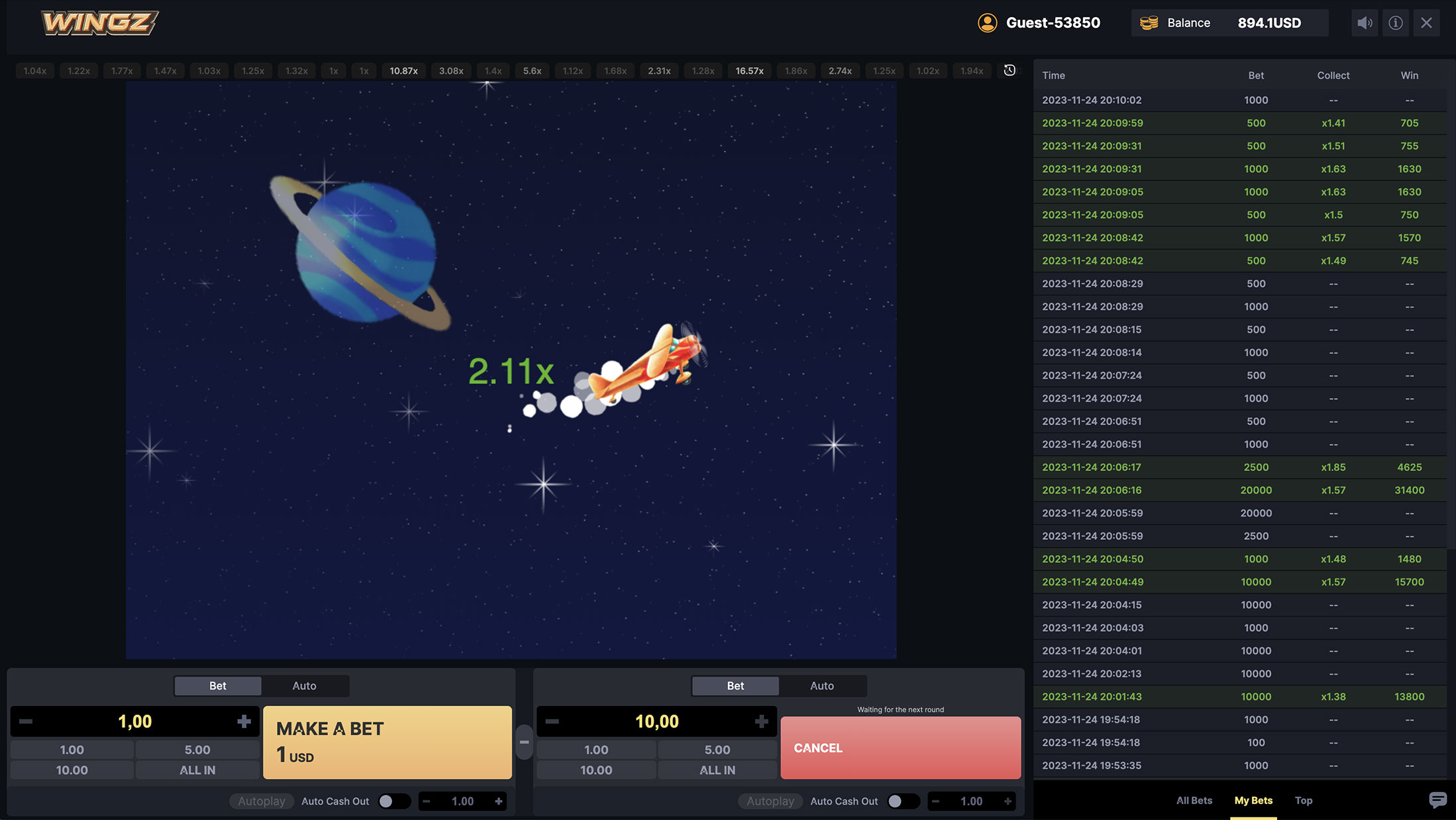
Task: Choose ALL IN on left panel
Action: tap(197, 770)
